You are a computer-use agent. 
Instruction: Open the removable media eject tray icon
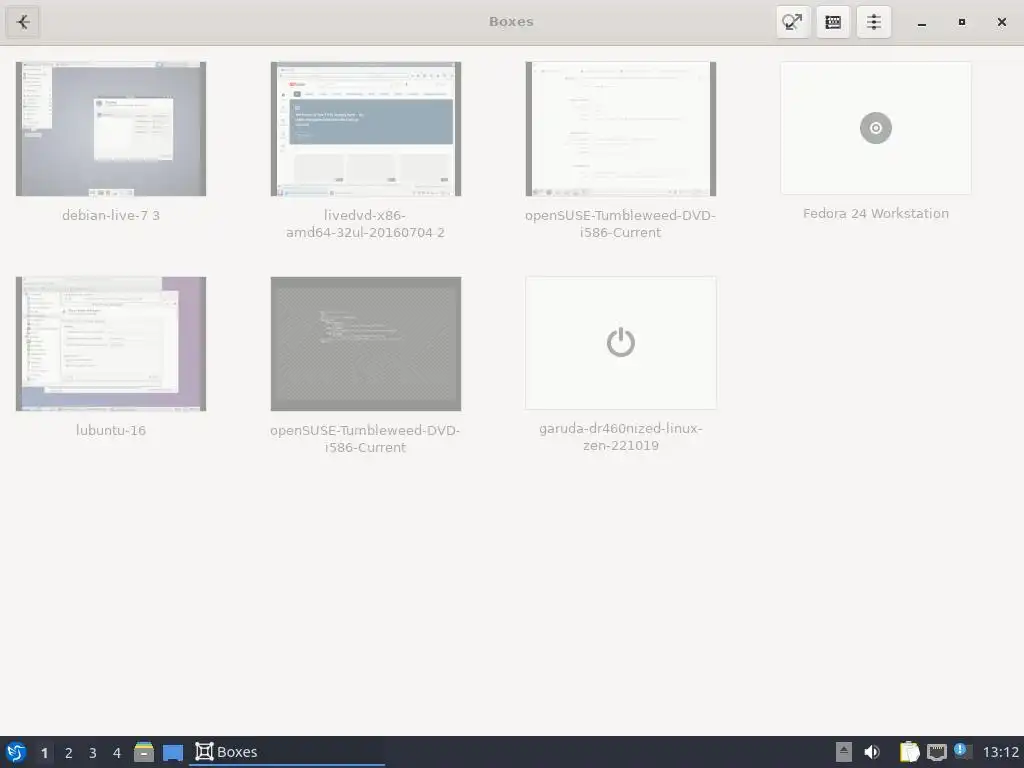(843, 752)
